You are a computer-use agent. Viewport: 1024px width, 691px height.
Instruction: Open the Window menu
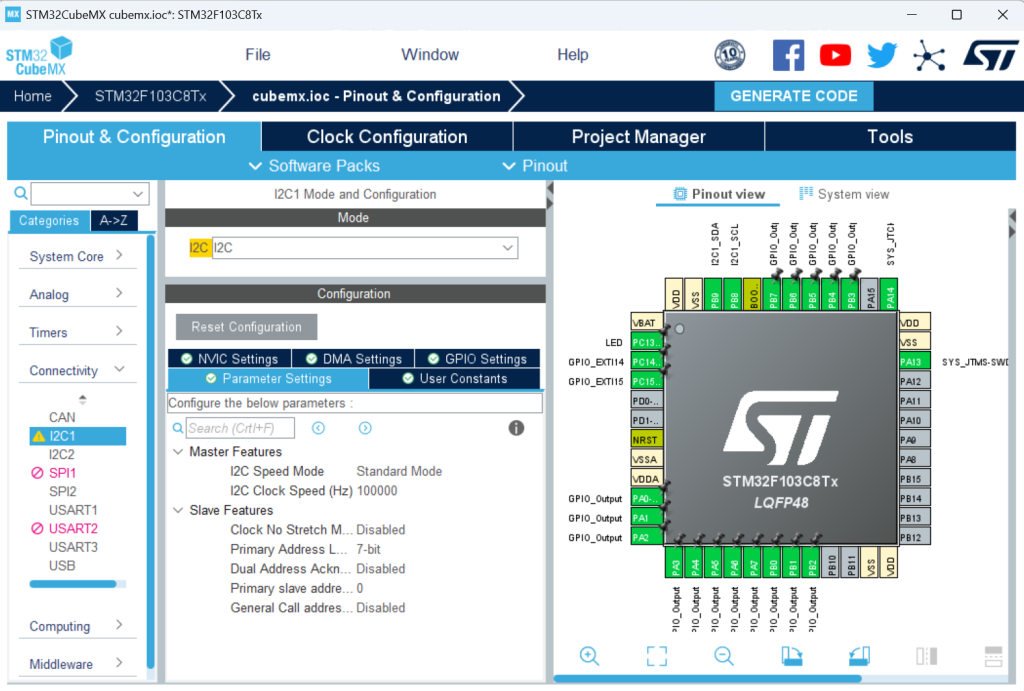[430, 55]
